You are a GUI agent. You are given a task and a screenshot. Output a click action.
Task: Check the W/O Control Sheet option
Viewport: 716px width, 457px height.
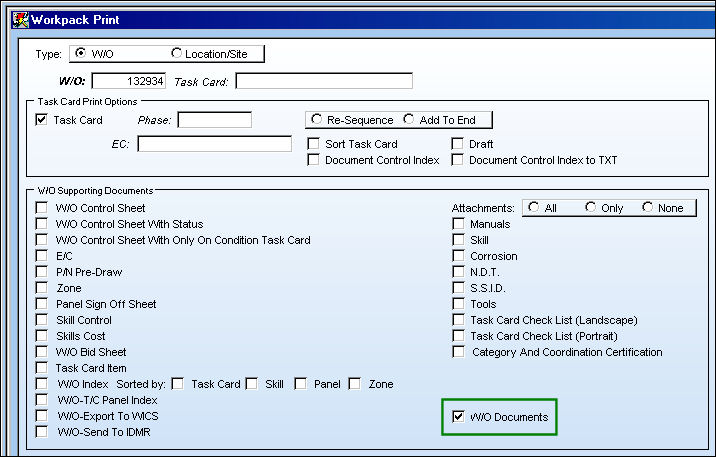pos(42,208)
